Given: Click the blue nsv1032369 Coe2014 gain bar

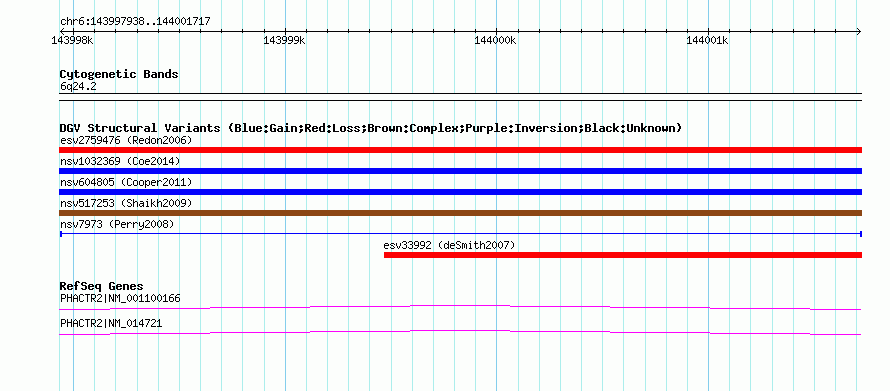Looking at the screenshot, I should (x=460, y=171).
